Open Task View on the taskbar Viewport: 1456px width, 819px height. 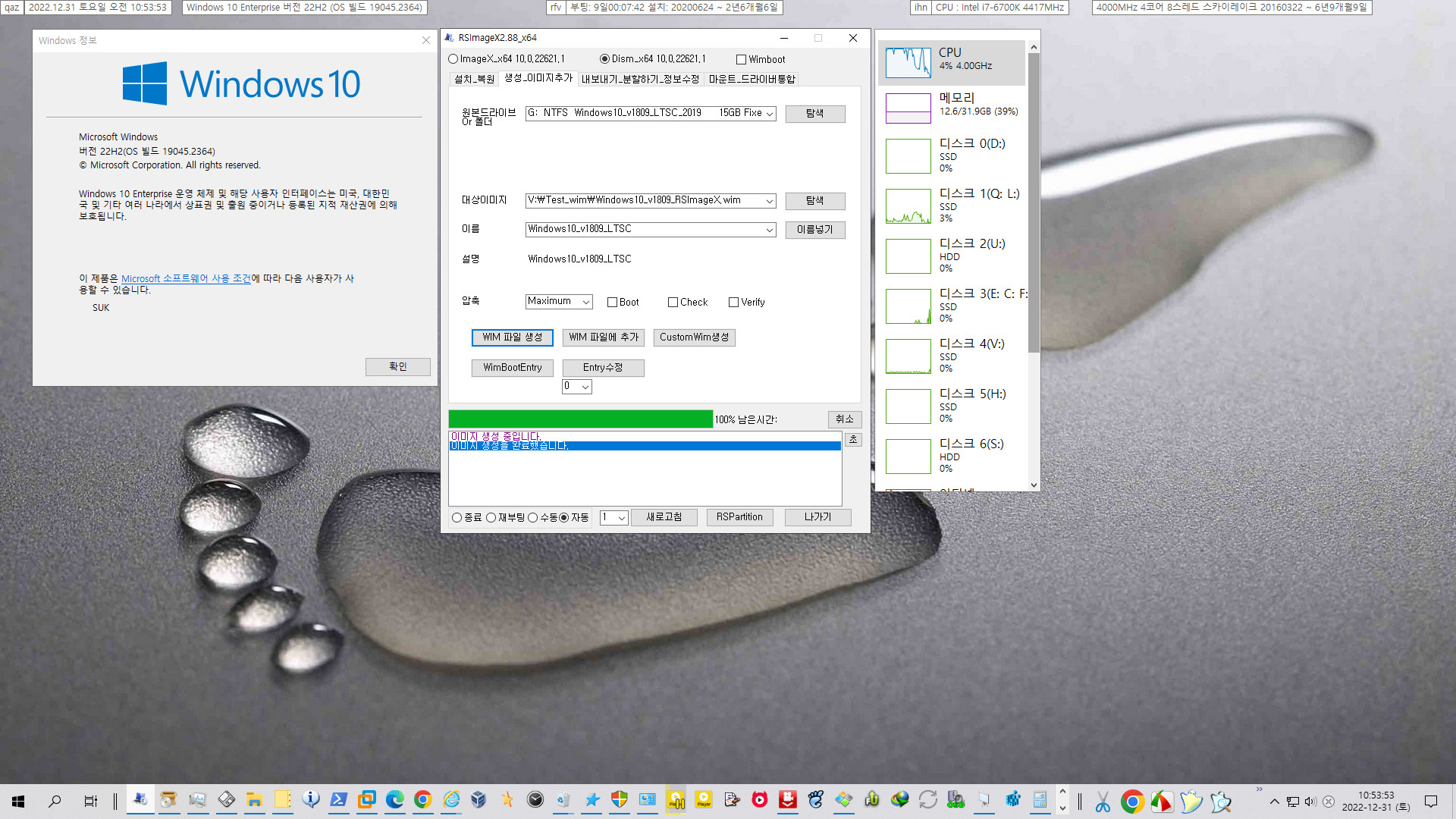coord(90,801)
